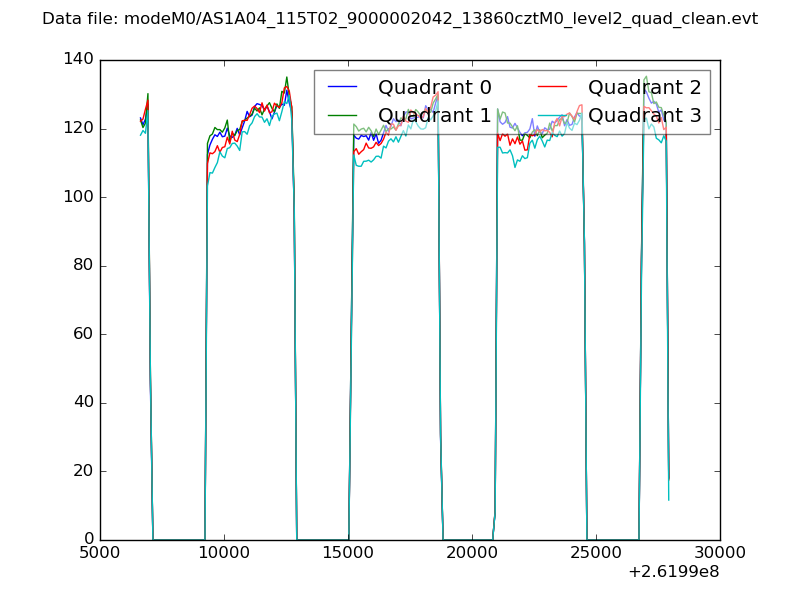
Task: Select the Quadrant 0 legend label
Action: pos(434,87)
